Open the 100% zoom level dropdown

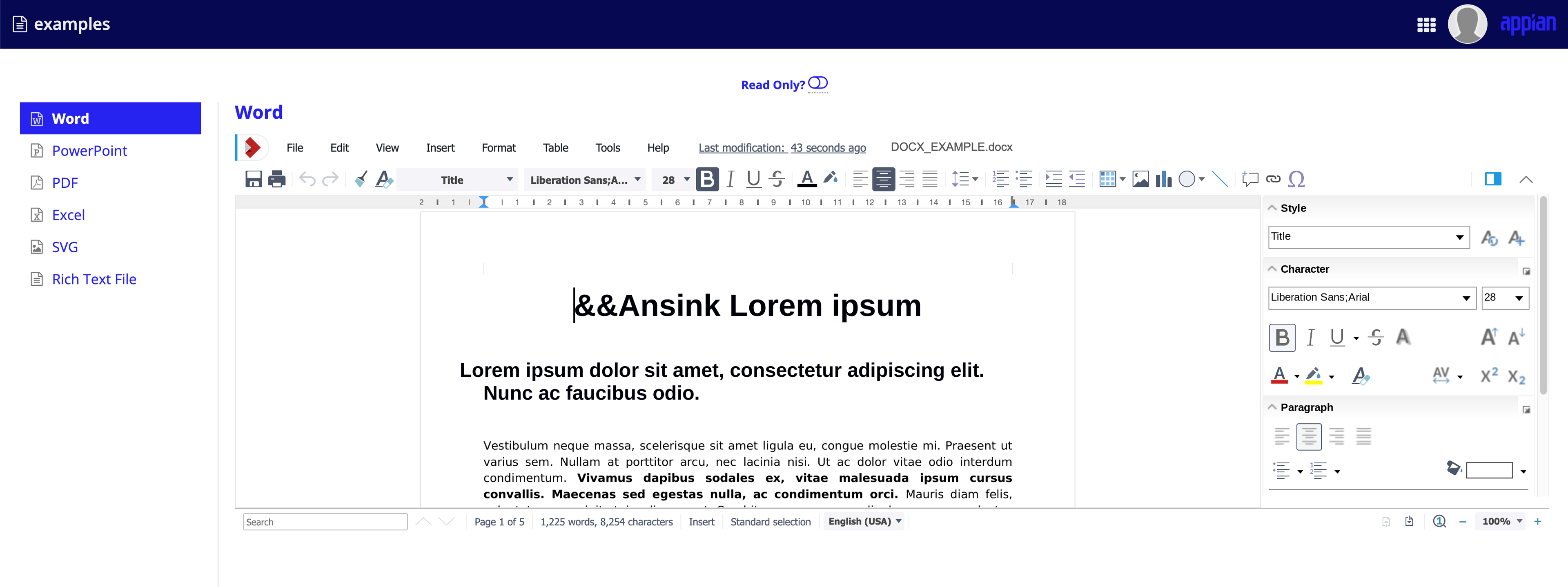pyautogui.click(x=1501, y=521)
